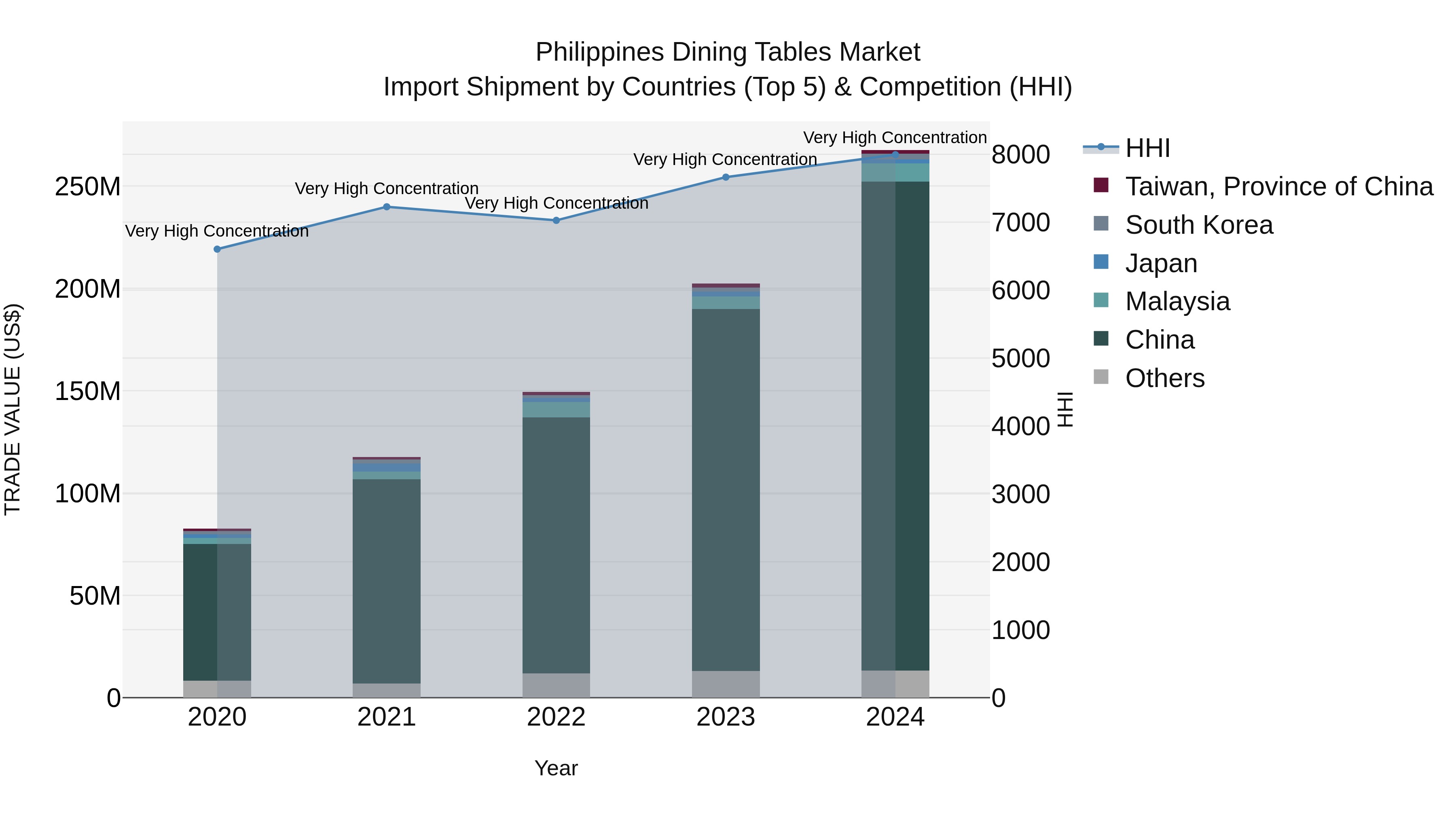The height and width of the screenshot is (819, 1456).
Task: Click the 2022 x-axis label
Action: click(x=556, y=717)
